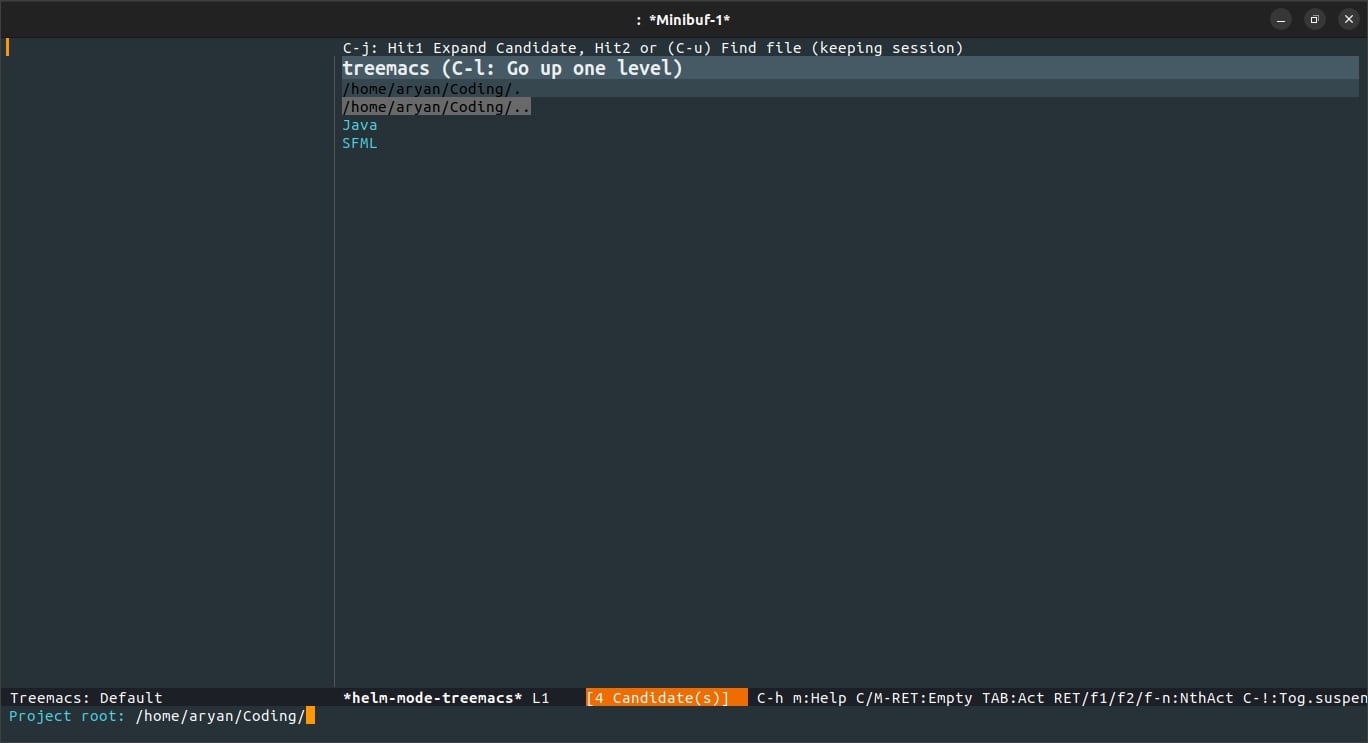Viewport: 1368px width, 743px height.
Task: Click the orange fringe marker top-left
Action: coord(8,46)
